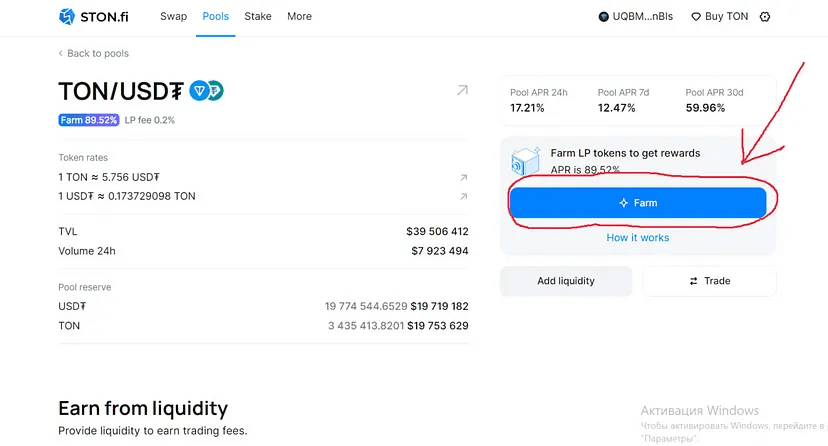Go to the Stake section
The width and height of the screenshot is (828, 446).
pos(258,16)
